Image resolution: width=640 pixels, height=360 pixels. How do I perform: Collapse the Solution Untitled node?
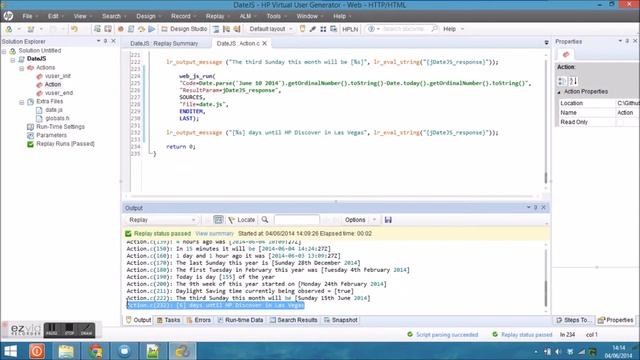[x=4, y=51]
